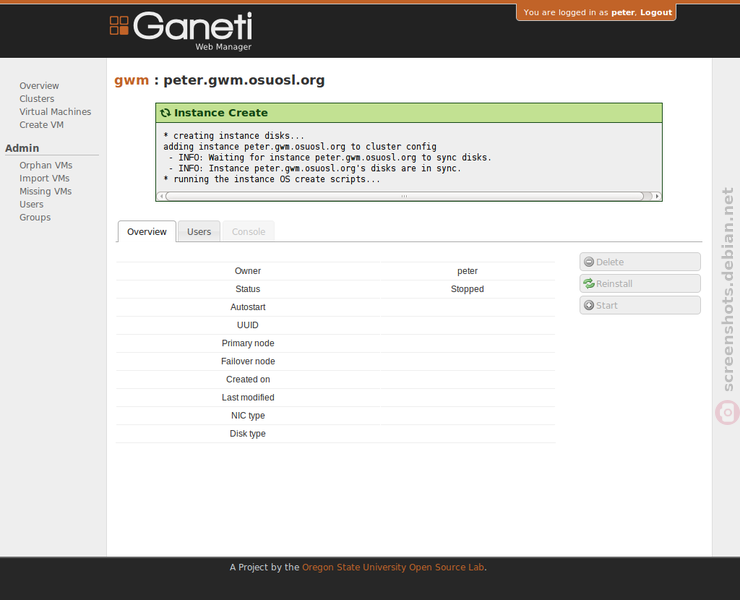
Task: Open the Overview sidebar link
Action: 39,85
